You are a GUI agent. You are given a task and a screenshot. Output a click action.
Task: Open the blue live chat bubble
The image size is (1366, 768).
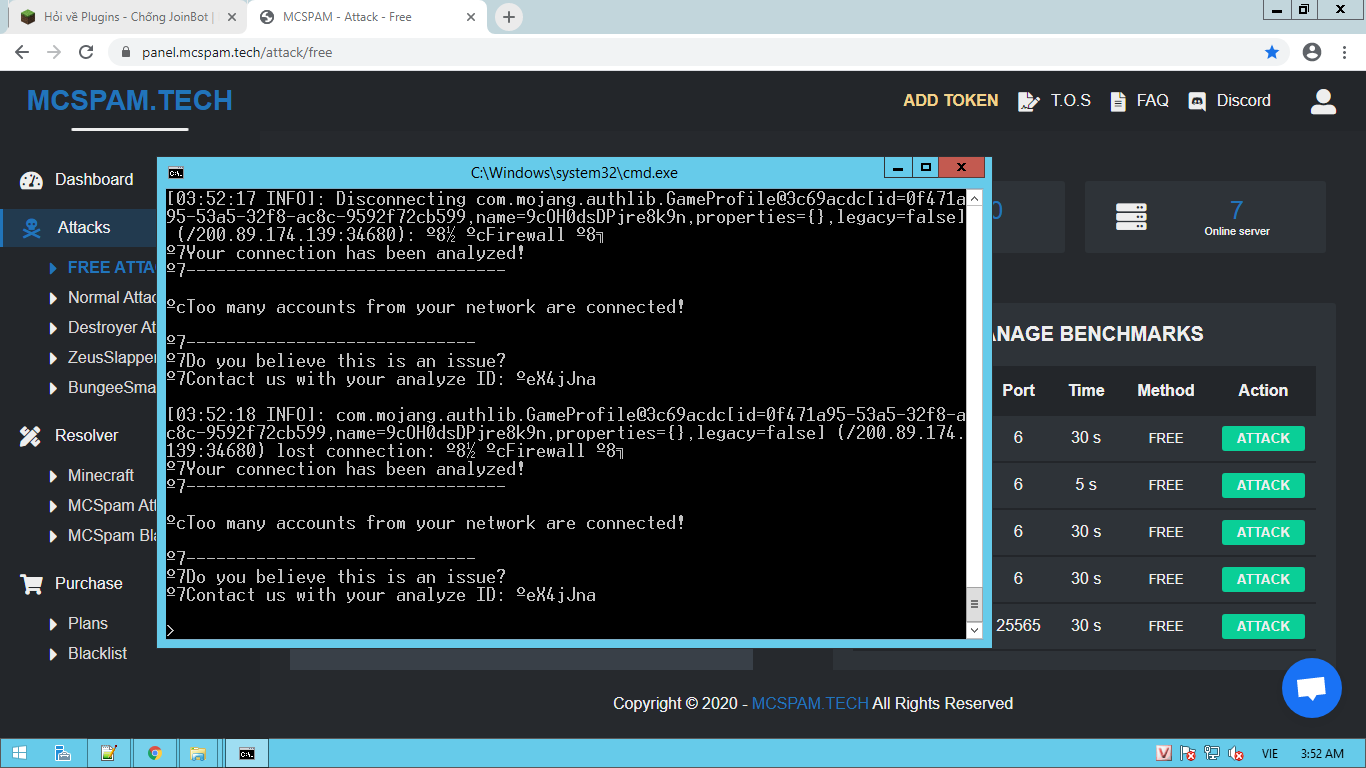click(1311, 688)
